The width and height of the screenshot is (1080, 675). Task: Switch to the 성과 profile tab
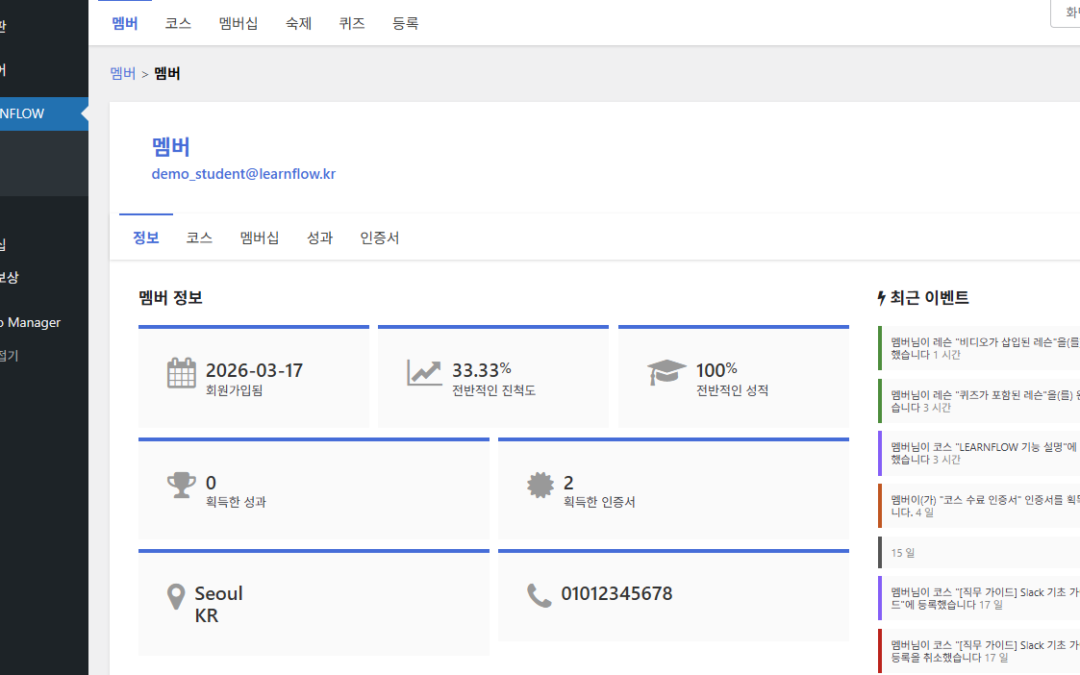[320, 238]
